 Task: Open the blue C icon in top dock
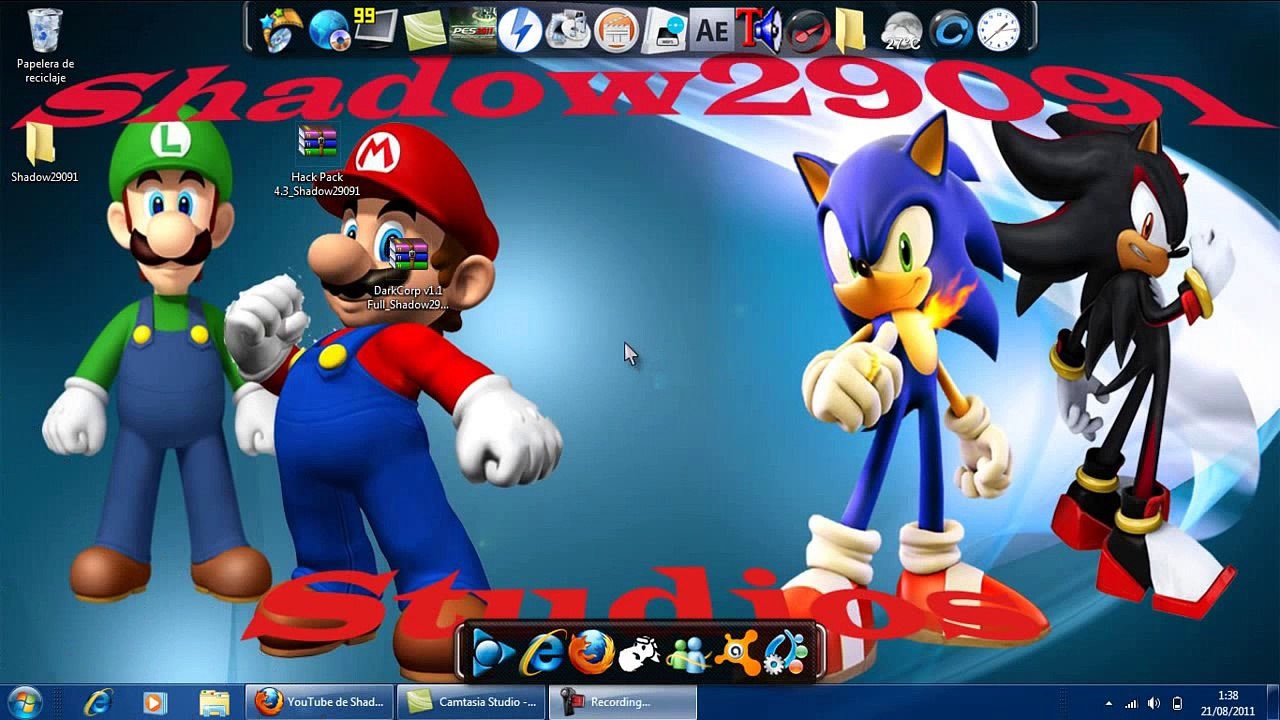951,30
